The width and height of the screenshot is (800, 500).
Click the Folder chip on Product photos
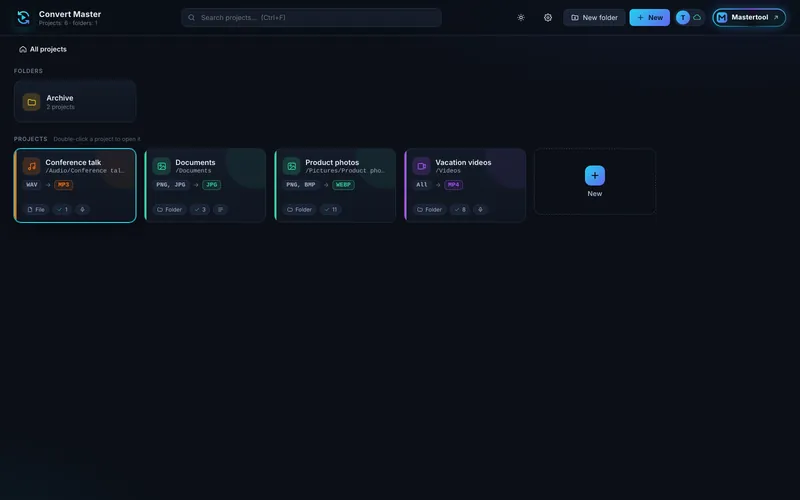299,210
